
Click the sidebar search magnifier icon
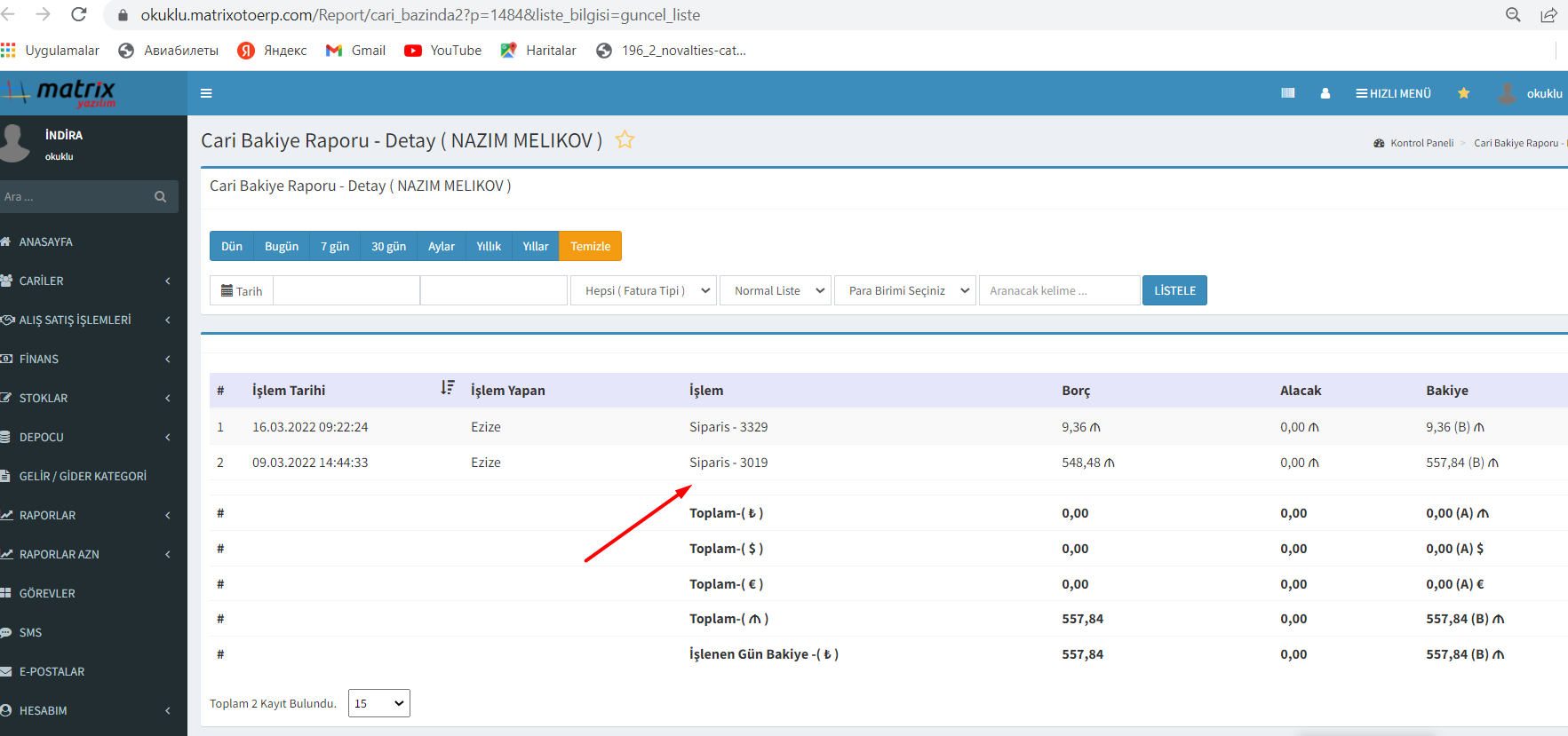[x=160, y=197]
